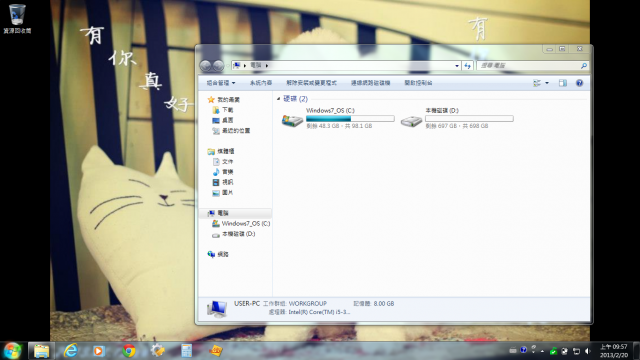Select Downloads (下載) in navigation pane
This screenshot has width=640, height=360.
(223, 110)
